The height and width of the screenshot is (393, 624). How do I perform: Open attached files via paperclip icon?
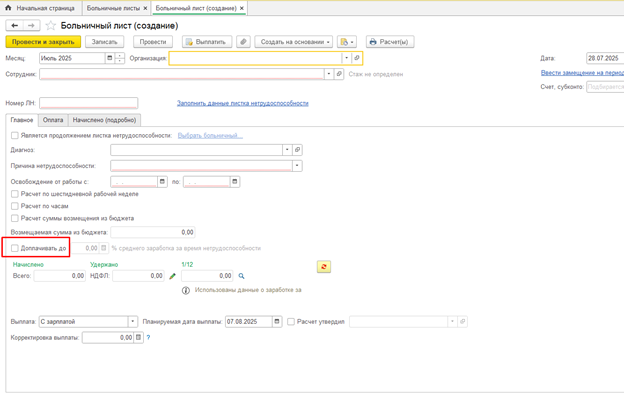(243, 42)
